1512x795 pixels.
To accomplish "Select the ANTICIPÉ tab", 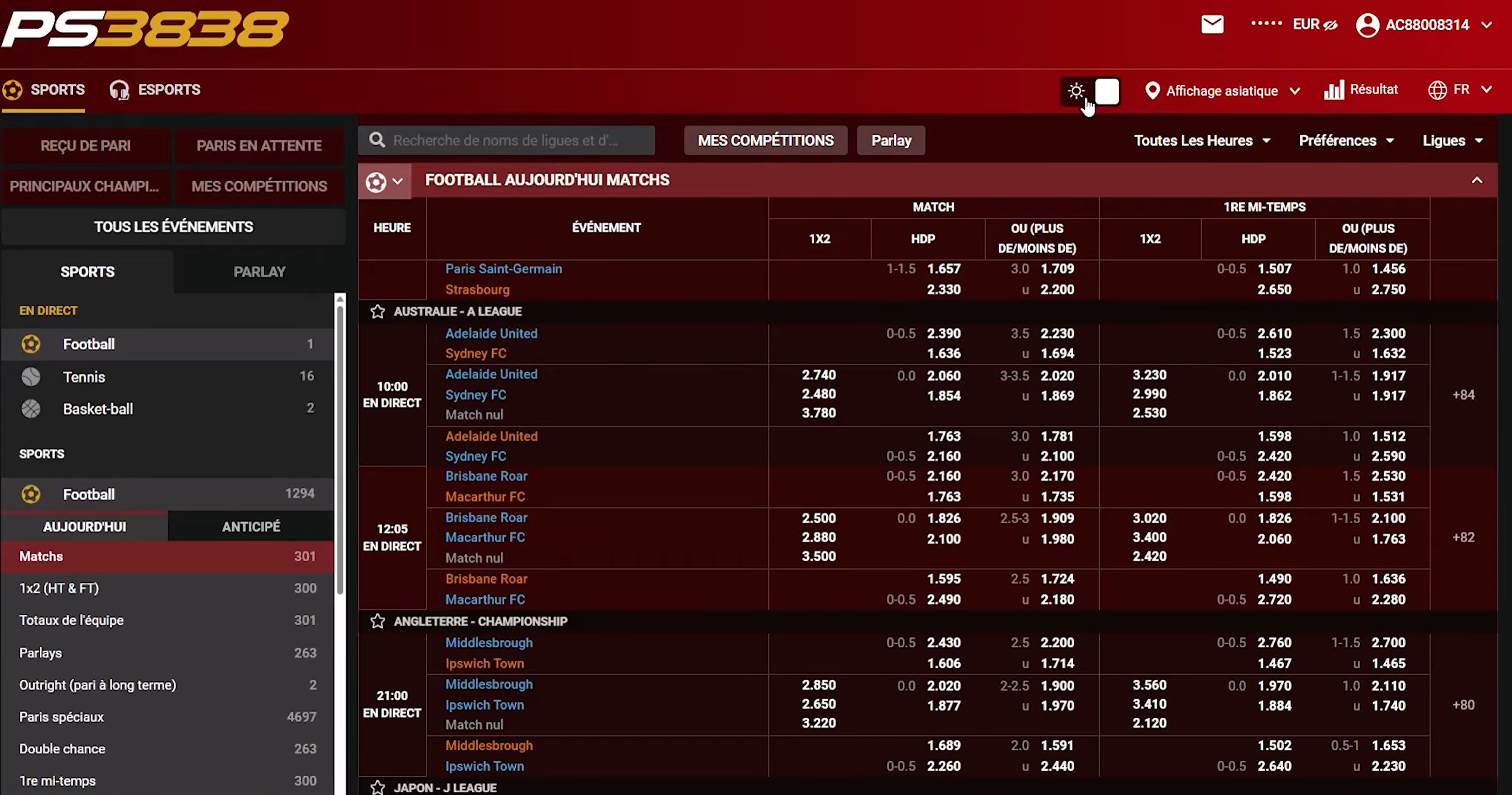I will (251, 526).
